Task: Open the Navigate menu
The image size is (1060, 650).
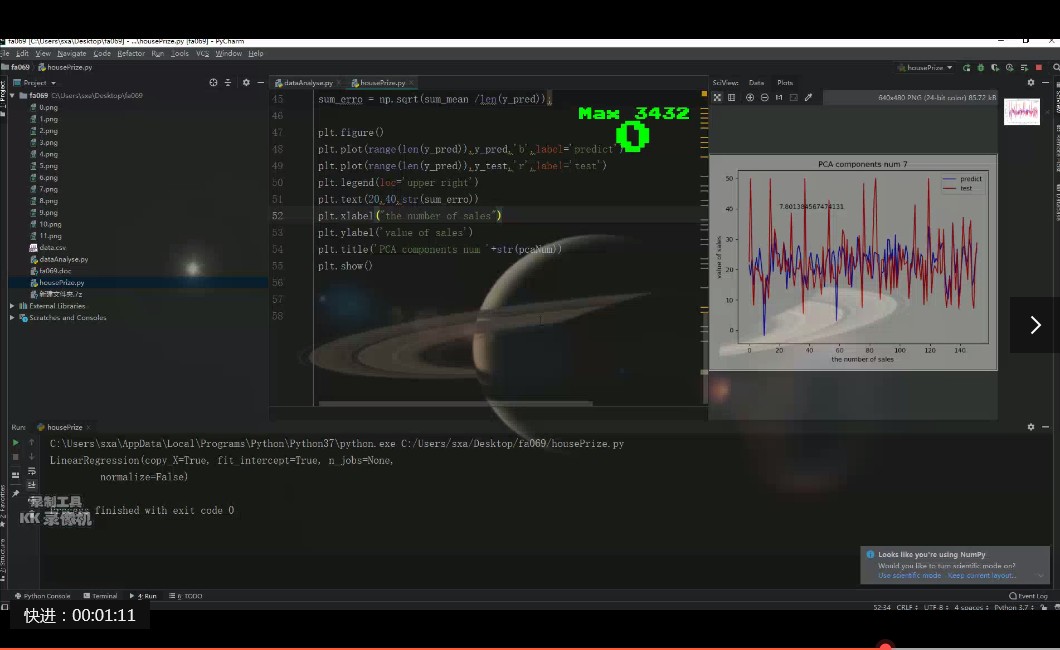Action: click(72, 53)
